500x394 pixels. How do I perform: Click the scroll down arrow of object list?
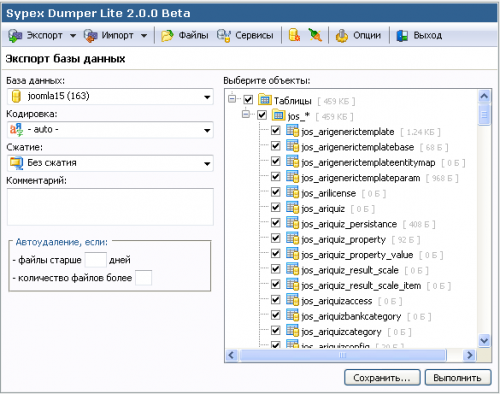point(484,341)
